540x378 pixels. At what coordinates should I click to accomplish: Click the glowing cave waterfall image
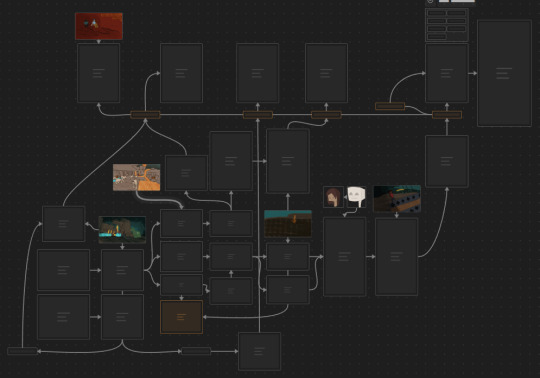[x=122, y=230]
